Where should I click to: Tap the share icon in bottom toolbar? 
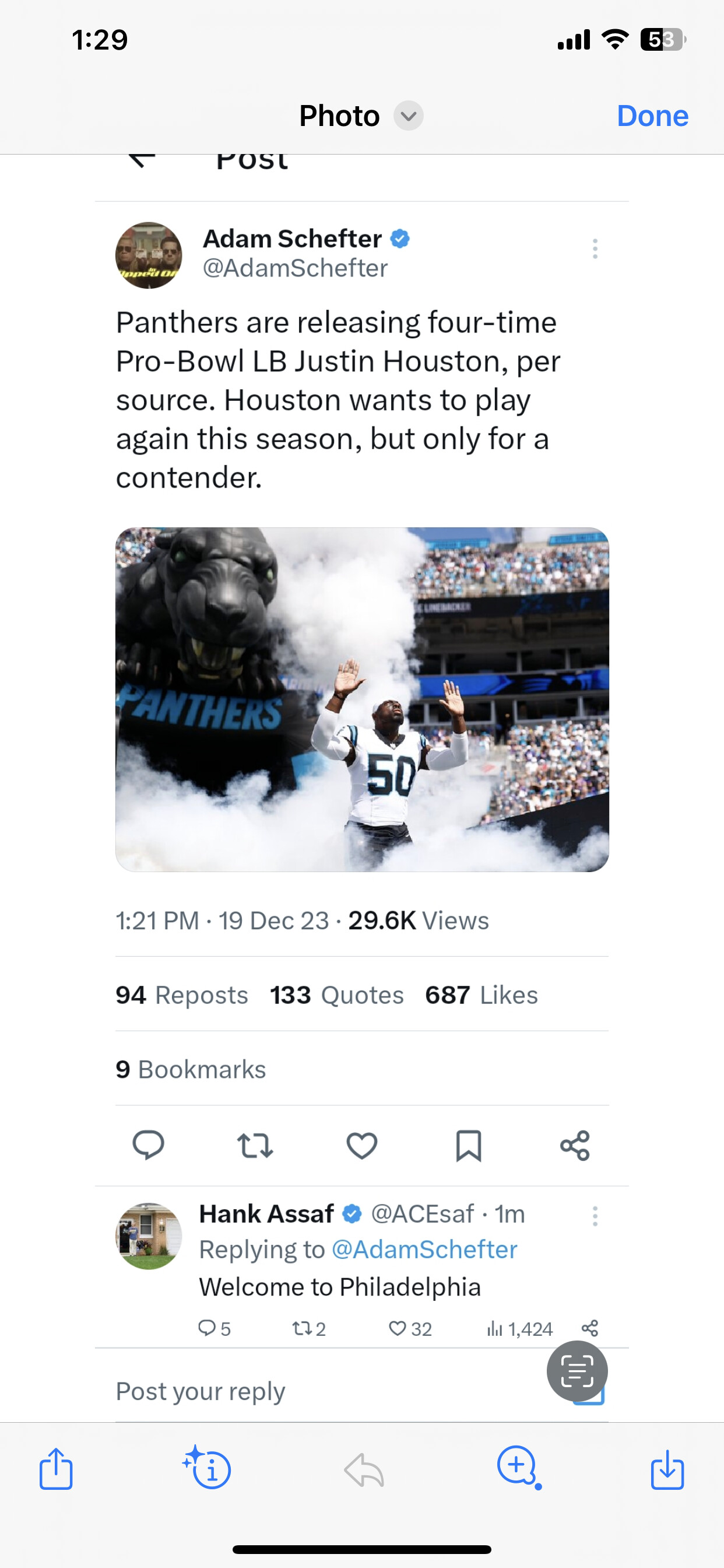click(56, 1469)
